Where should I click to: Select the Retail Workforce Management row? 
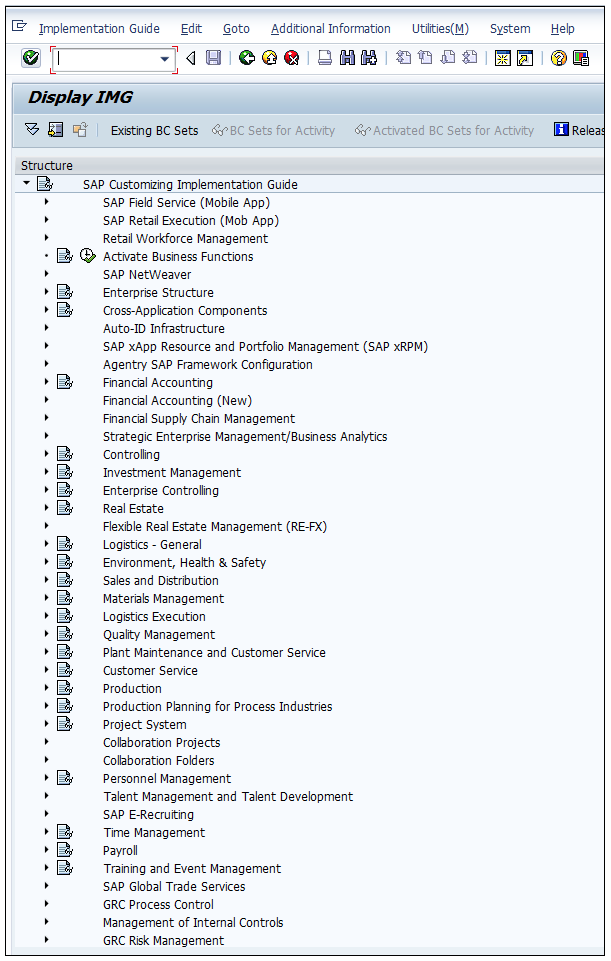pos(185,238)
